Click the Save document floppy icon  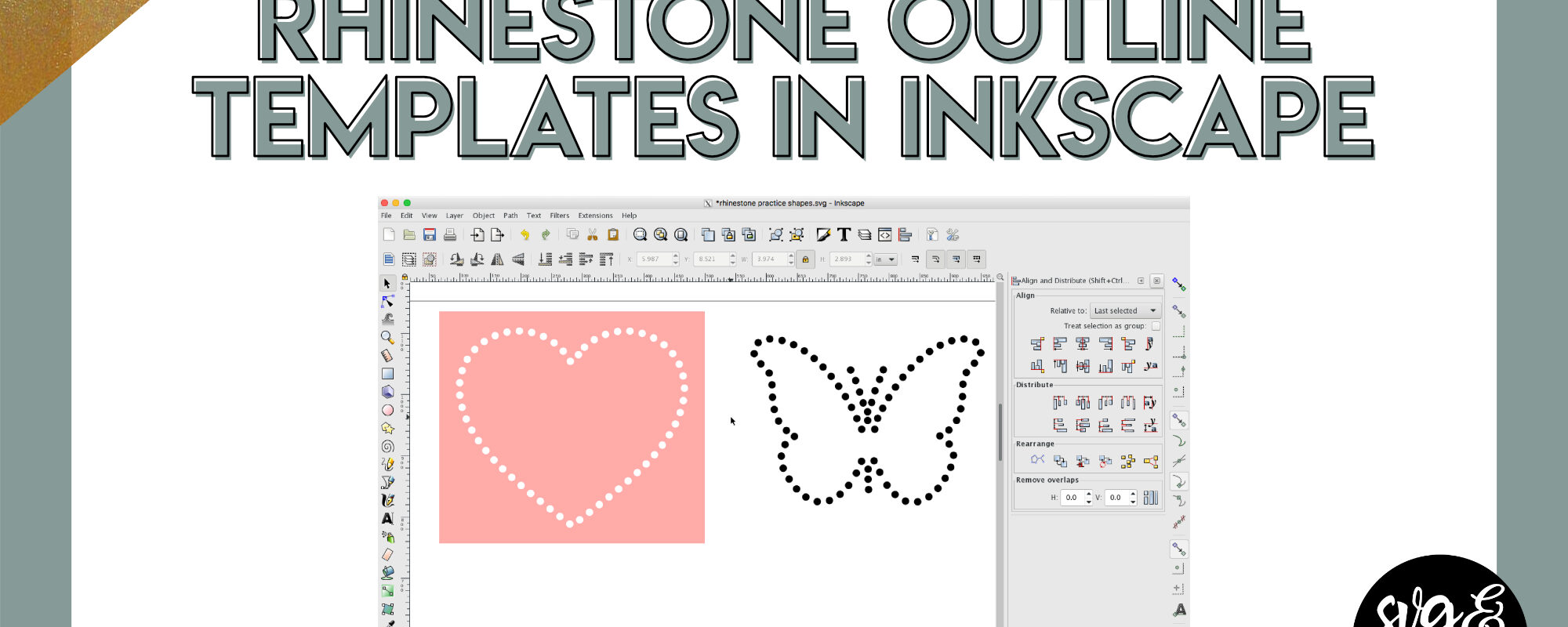coord(430,234)
